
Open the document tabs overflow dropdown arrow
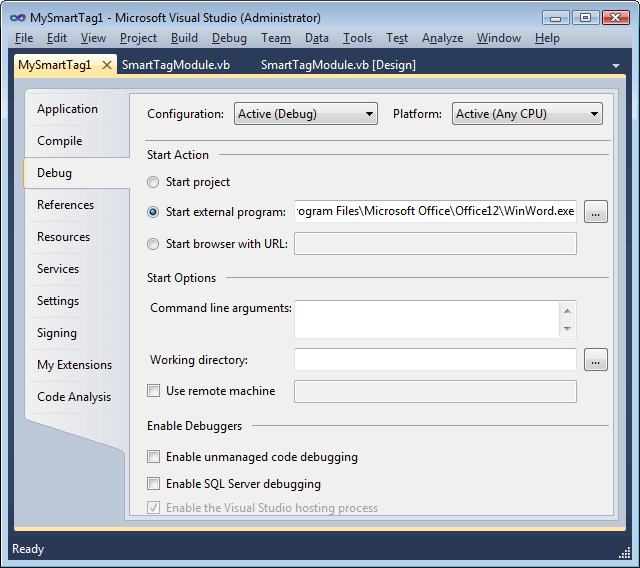tap(616, 66)
